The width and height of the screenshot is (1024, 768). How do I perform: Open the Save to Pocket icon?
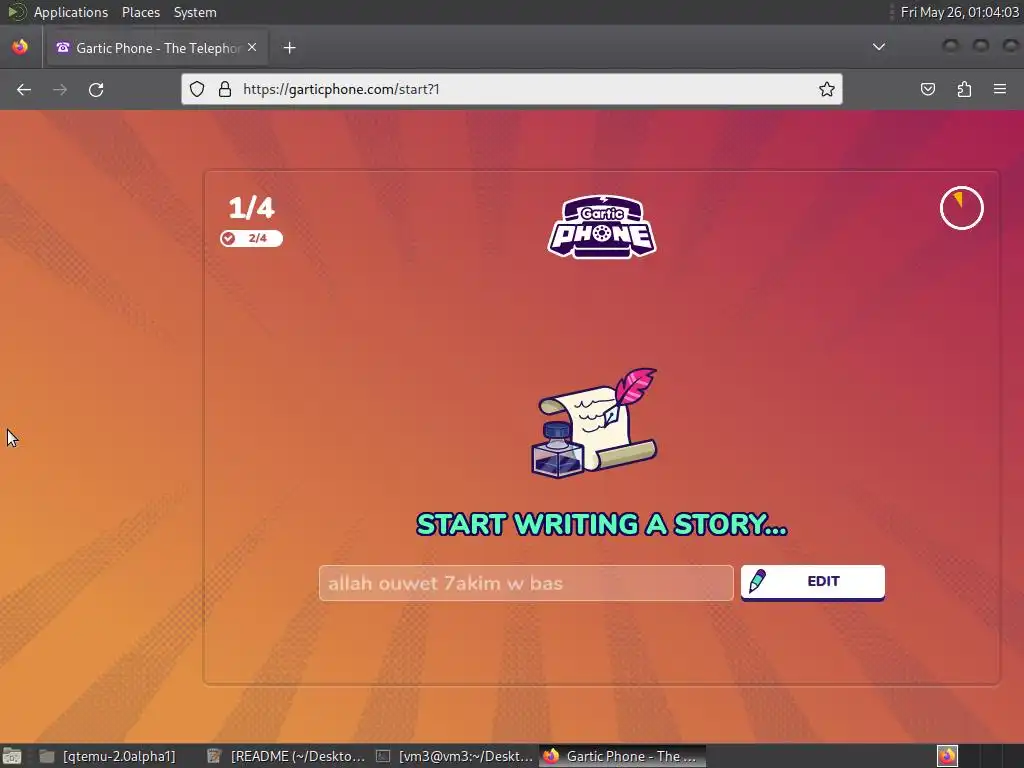927,89
